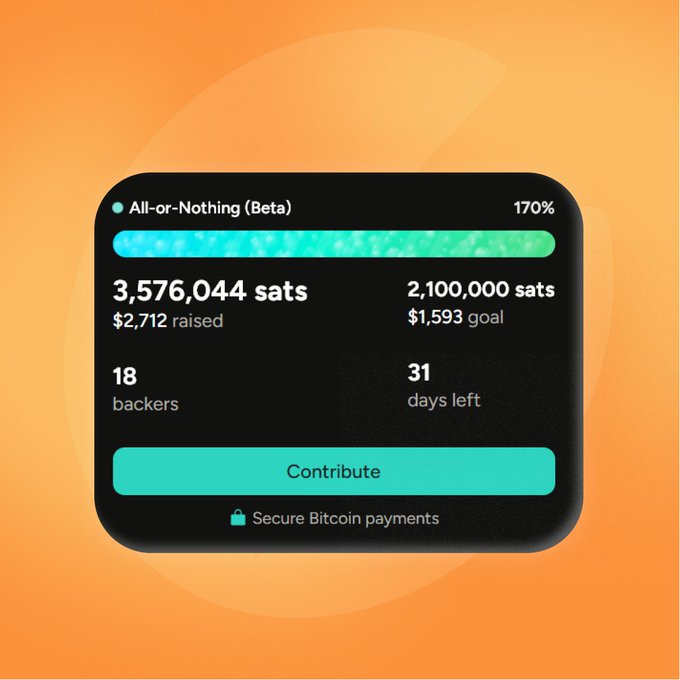Click the green lock icon
Viewport: 680px width, 680px height.
click(238, 518)
